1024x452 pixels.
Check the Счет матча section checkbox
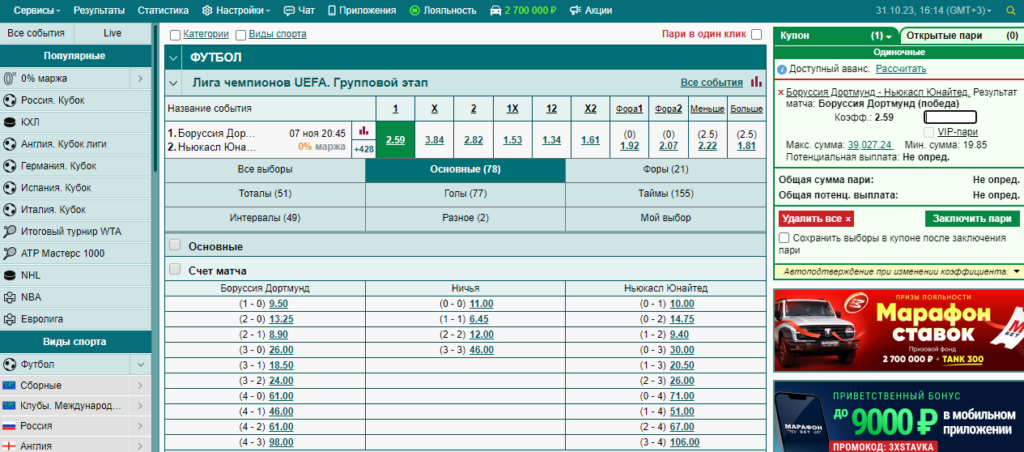pos(175,269)
